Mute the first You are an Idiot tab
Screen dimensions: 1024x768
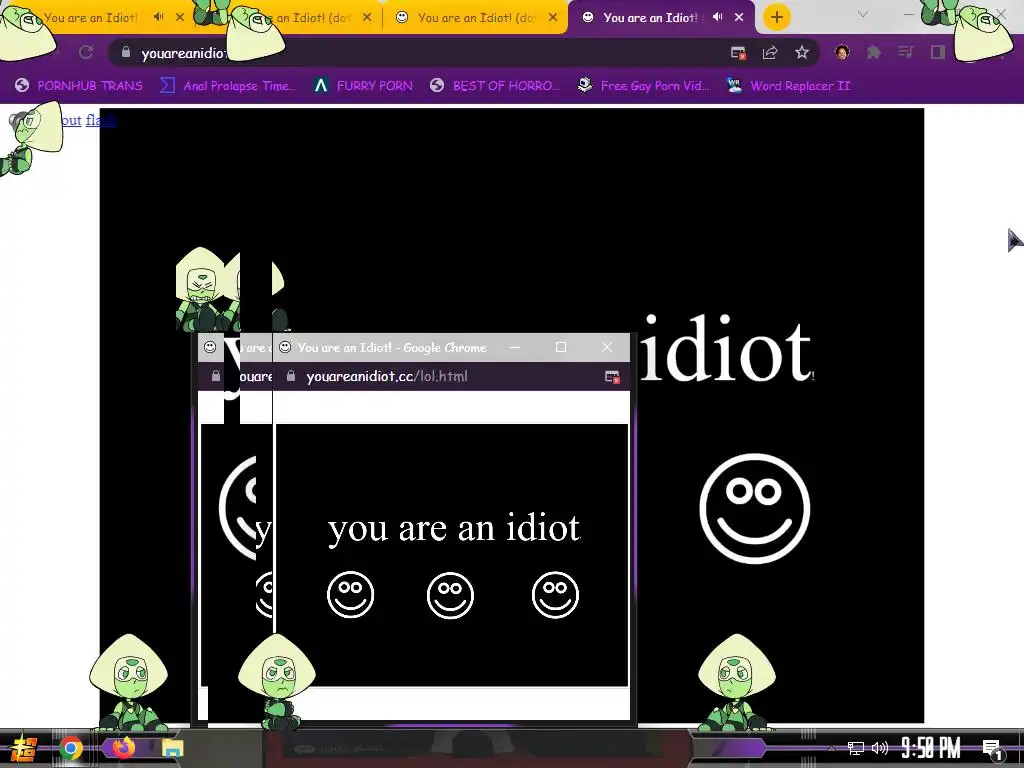tap(159, 17)
